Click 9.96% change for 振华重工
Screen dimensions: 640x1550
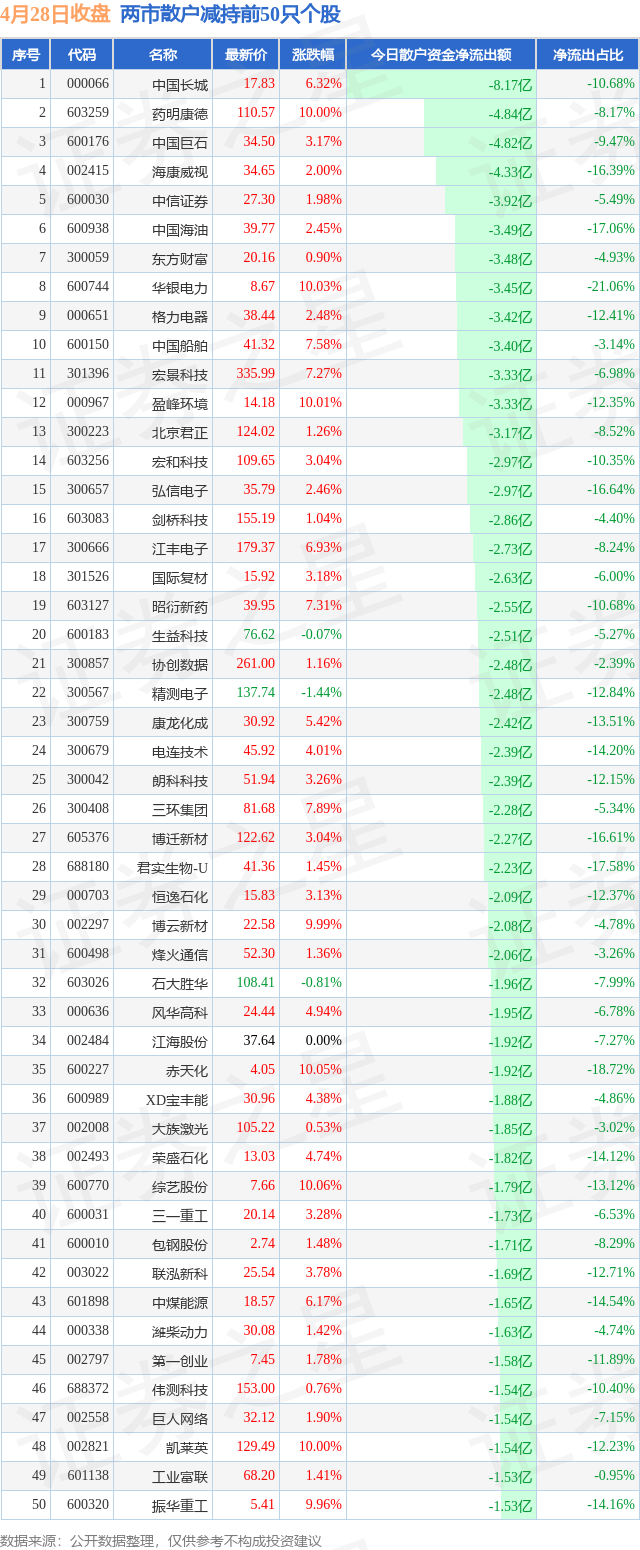(324, 1505)
